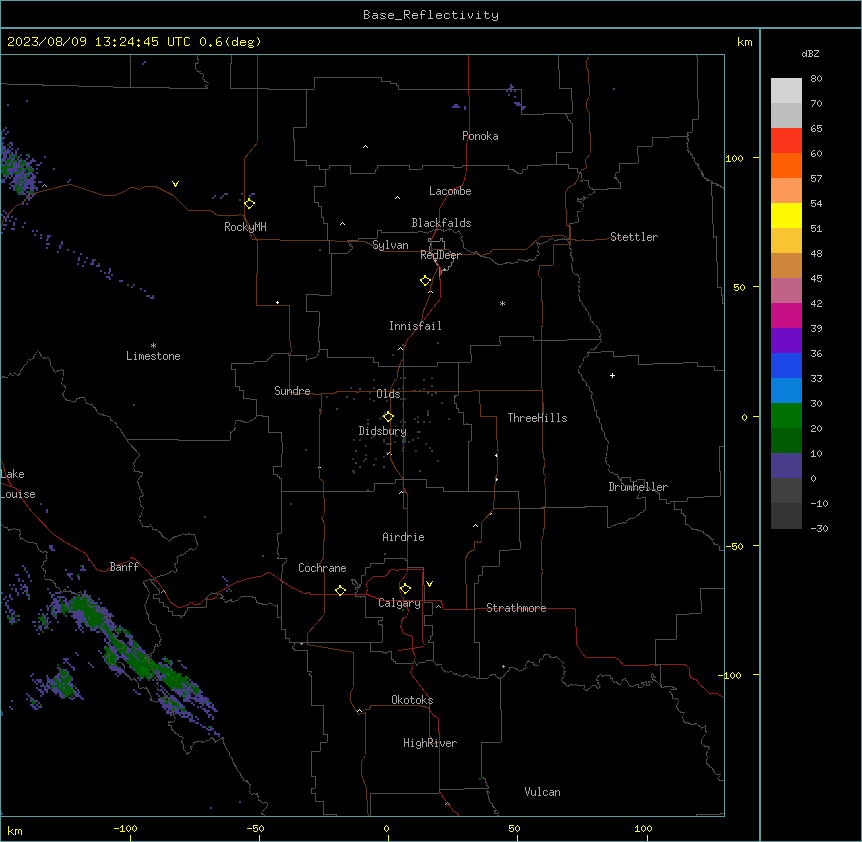Image resolution: width=862 pixels, height=842 pixels.
Task: Click the RedDeer label
Action: (x=440, y=255)
